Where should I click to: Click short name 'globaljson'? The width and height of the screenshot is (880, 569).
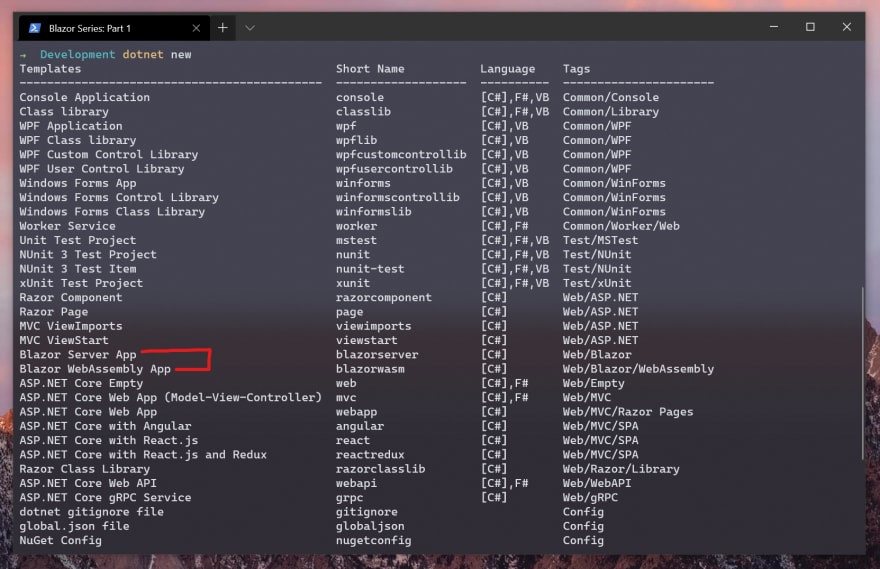tap(370, 526)
